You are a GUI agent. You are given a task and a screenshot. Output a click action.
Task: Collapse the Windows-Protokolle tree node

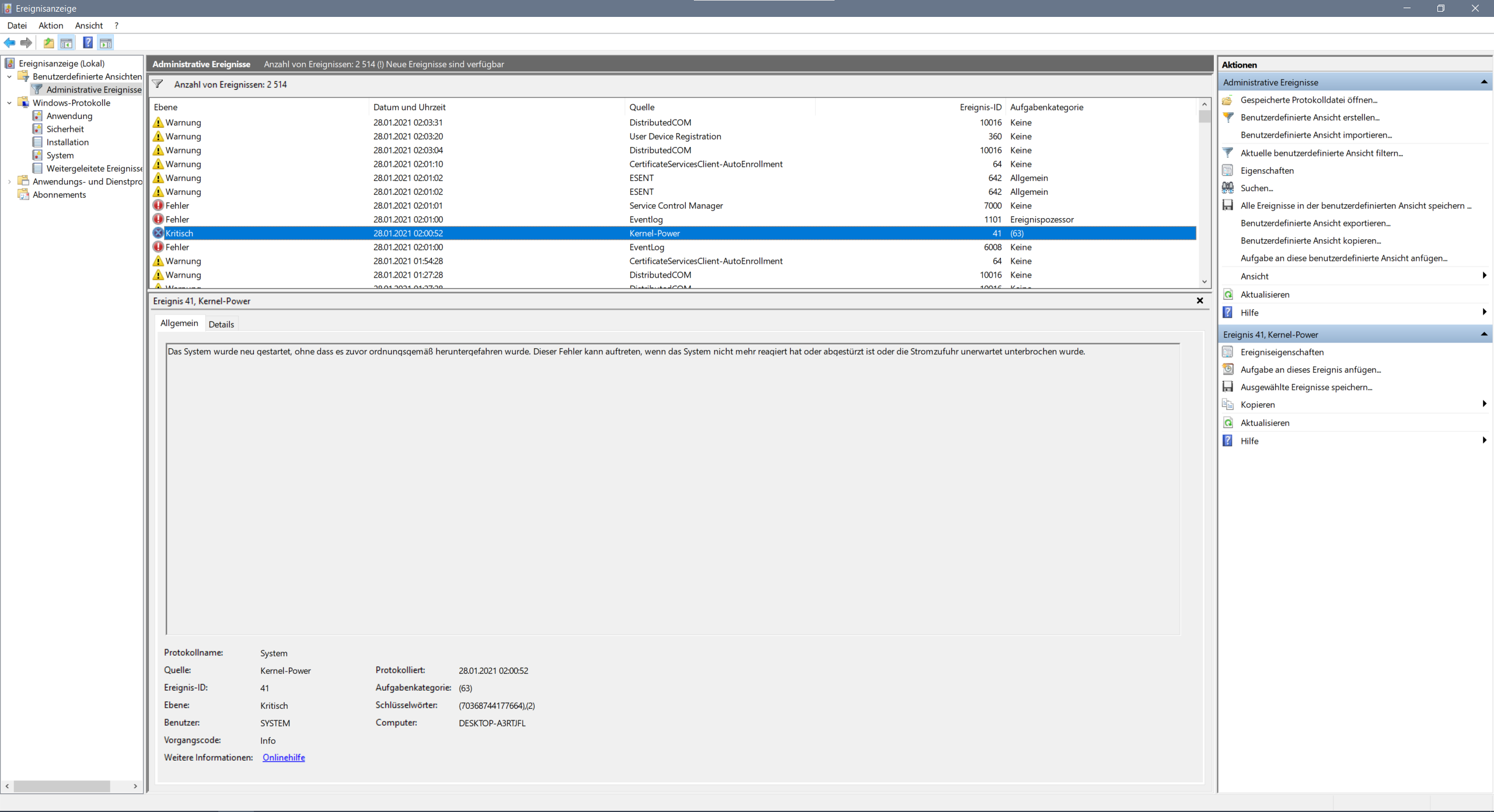pos(9,103)
